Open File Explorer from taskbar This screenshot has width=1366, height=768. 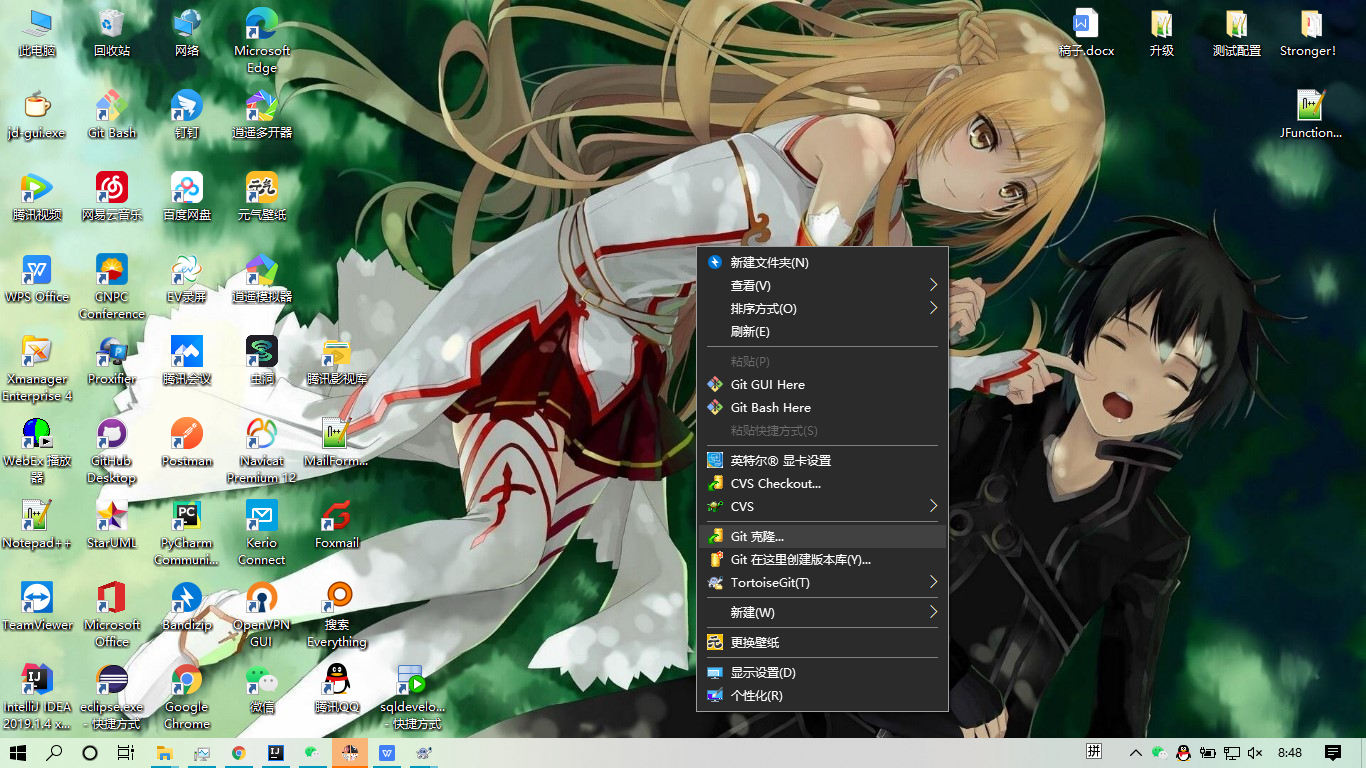click(164, 753)
